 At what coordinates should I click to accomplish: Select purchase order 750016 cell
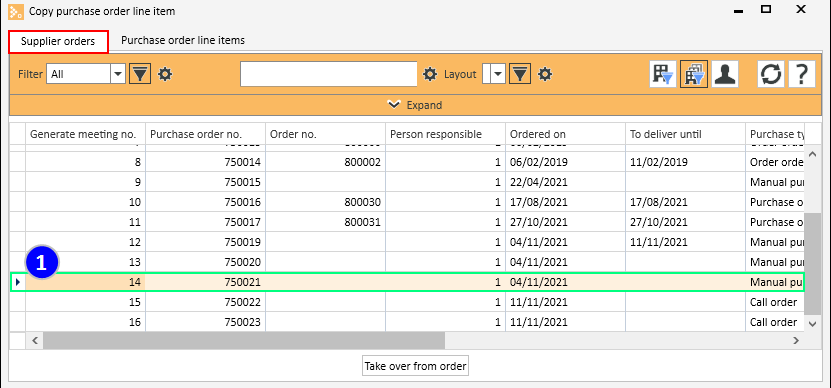tap(205, 202)
